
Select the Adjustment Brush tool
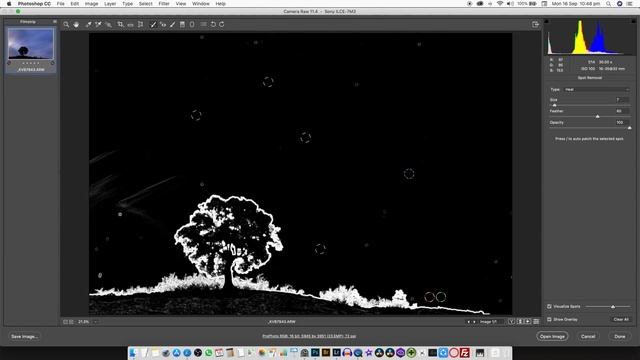173,24
